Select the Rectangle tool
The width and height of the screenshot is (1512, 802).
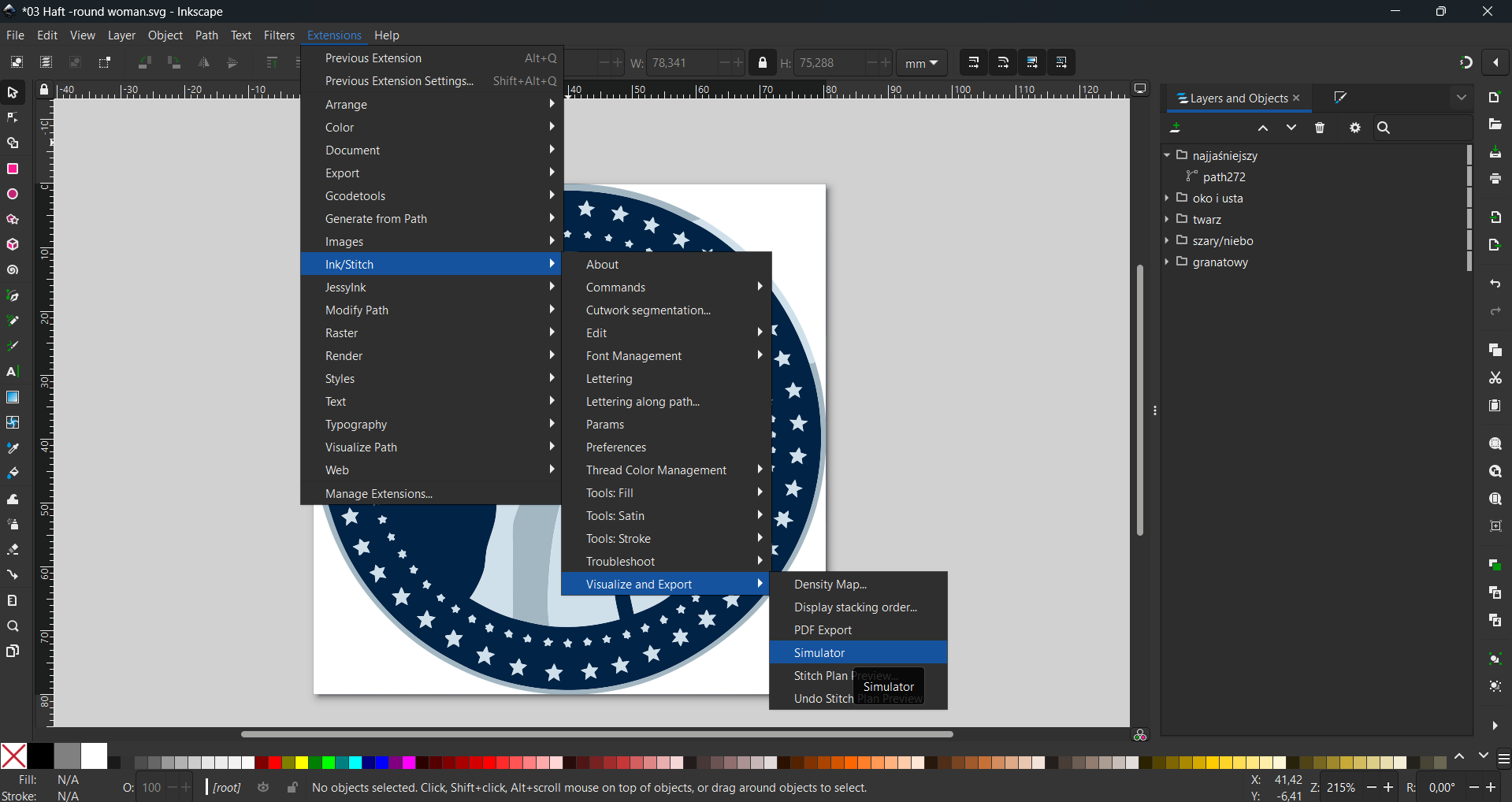pos(13,169)
